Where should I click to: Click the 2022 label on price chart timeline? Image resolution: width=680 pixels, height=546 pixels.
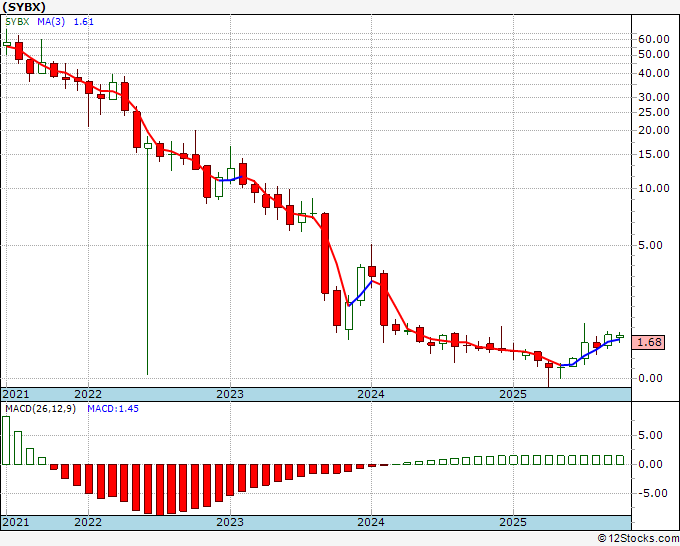coord(88,394)
